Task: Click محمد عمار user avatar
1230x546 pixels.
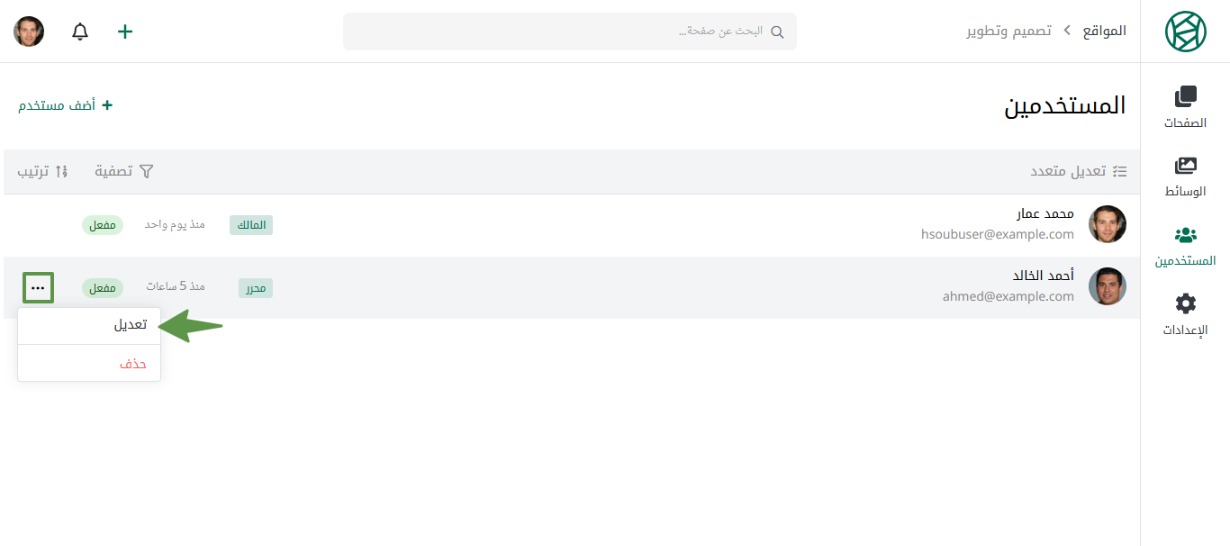Action: click(1107, 225)
